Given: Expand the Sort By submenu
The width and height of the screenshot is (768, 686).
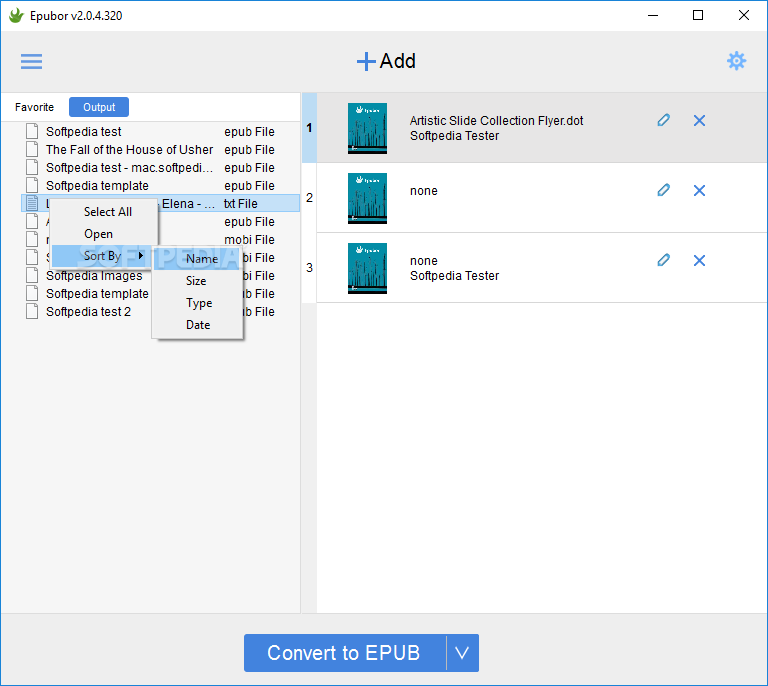Looking at the screenshot, I should click(x=101, y=256).
